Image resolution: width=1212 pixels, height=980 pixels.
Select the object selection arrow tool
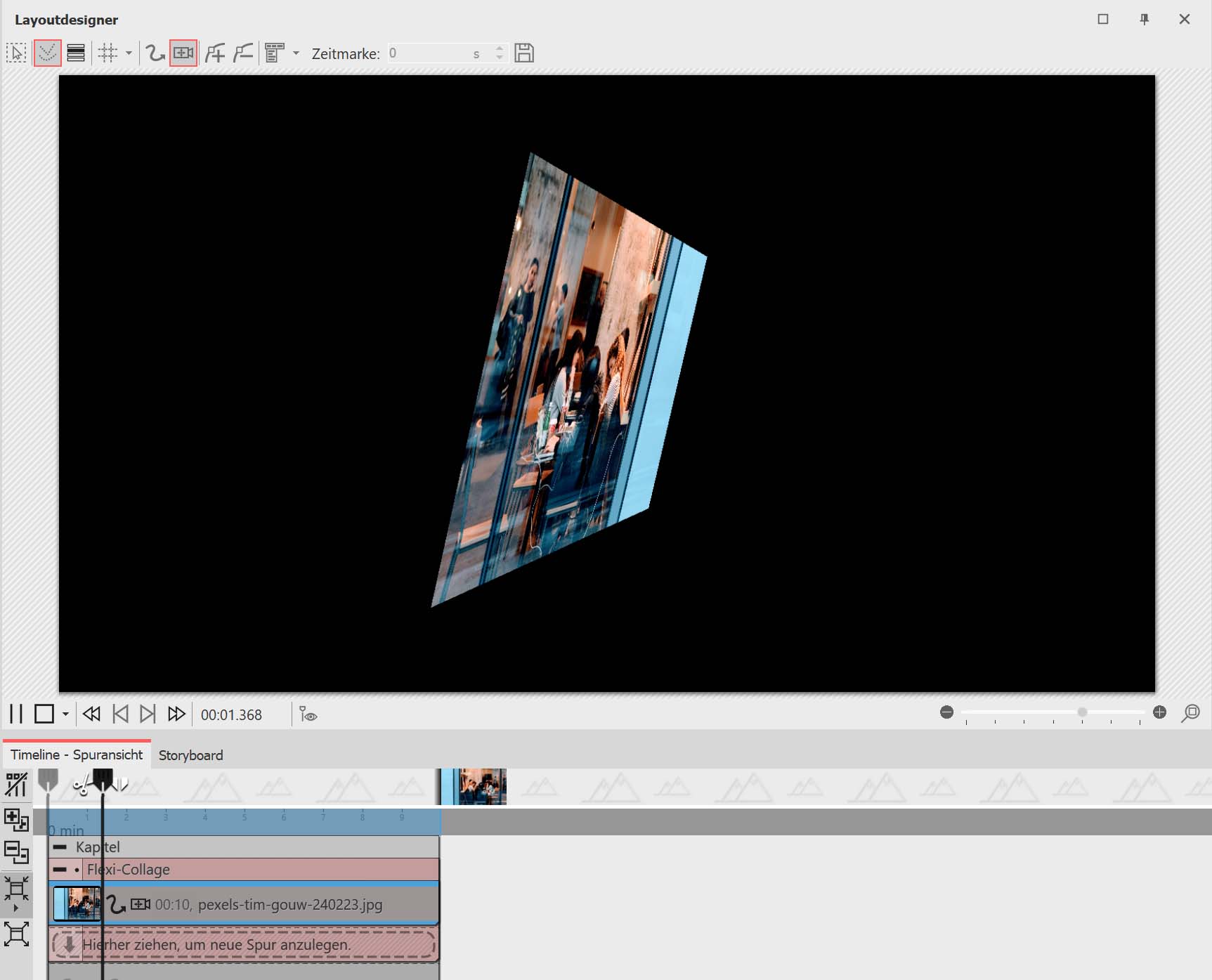(x=16, y=53)
